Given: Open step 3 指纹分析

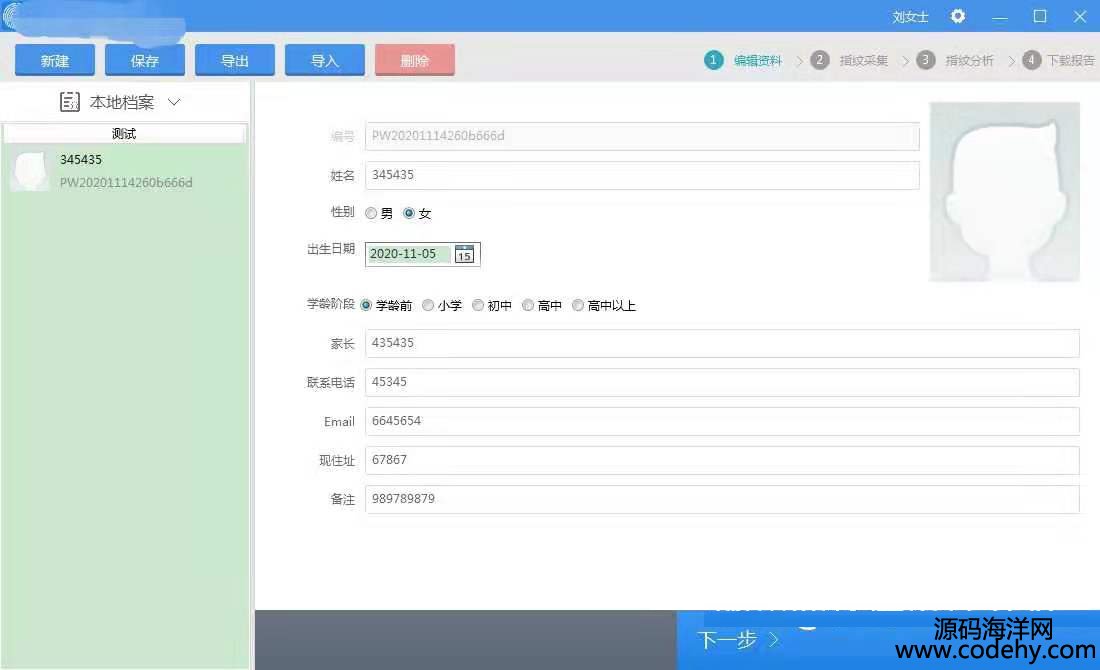Looking at the screenshot, I should coord(955,60).
